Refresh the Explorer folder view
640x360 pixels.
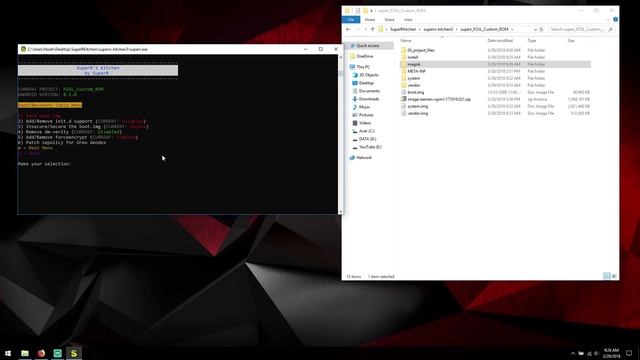pos(541,29)
